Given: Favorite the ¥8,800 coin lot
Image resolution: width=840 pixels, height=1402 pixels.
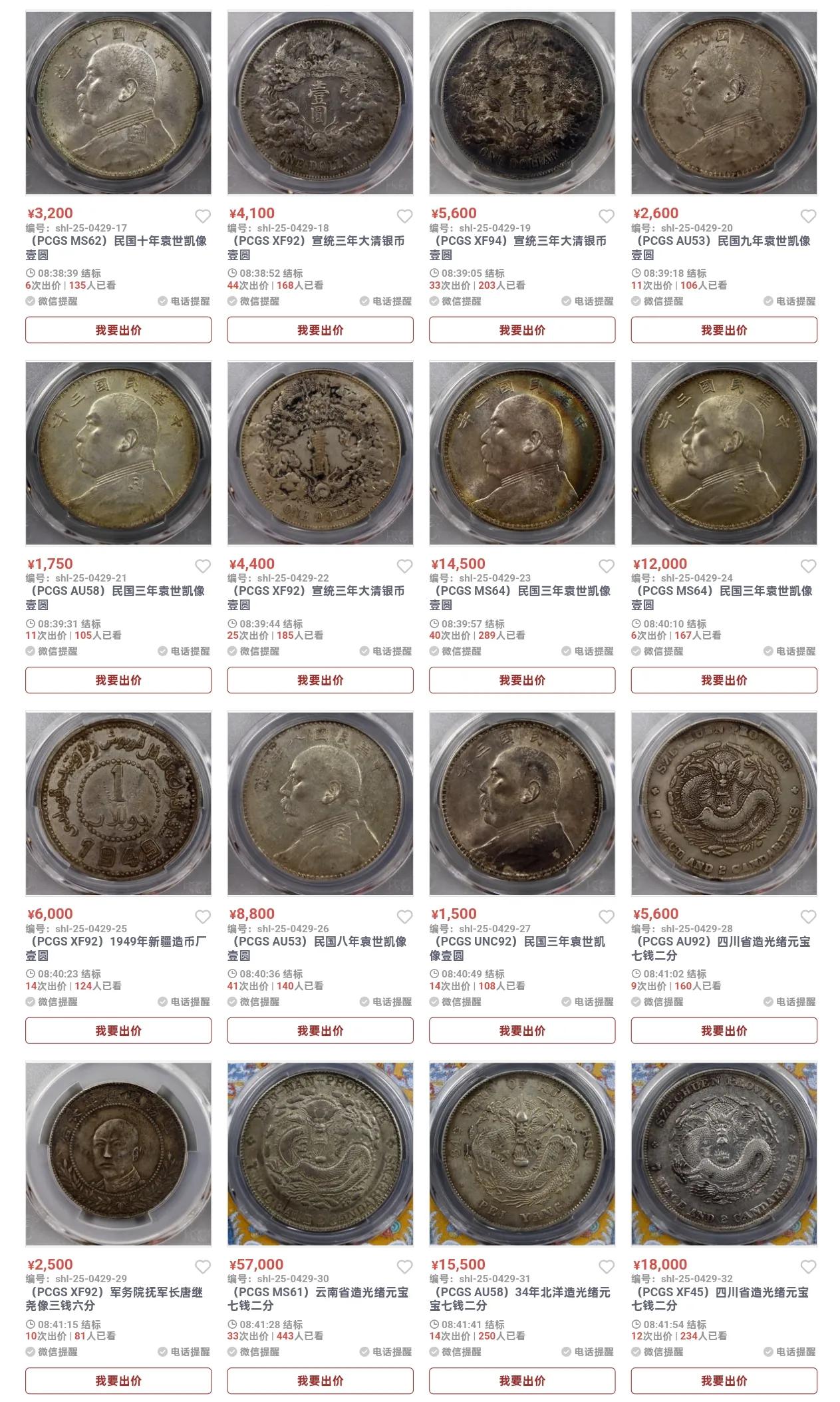Looking at the screenshot, I should 404,917.
